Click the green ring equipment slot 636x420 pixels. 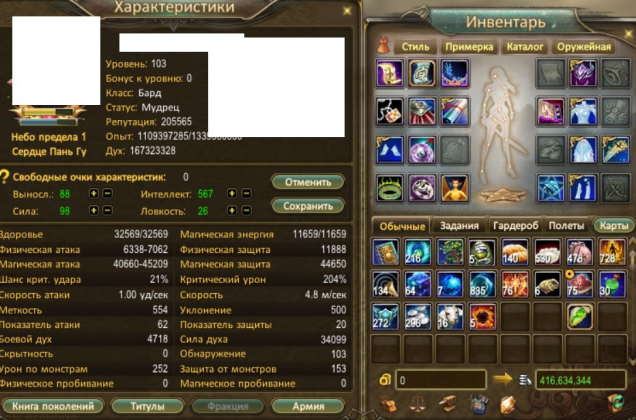tap(389, 188)
